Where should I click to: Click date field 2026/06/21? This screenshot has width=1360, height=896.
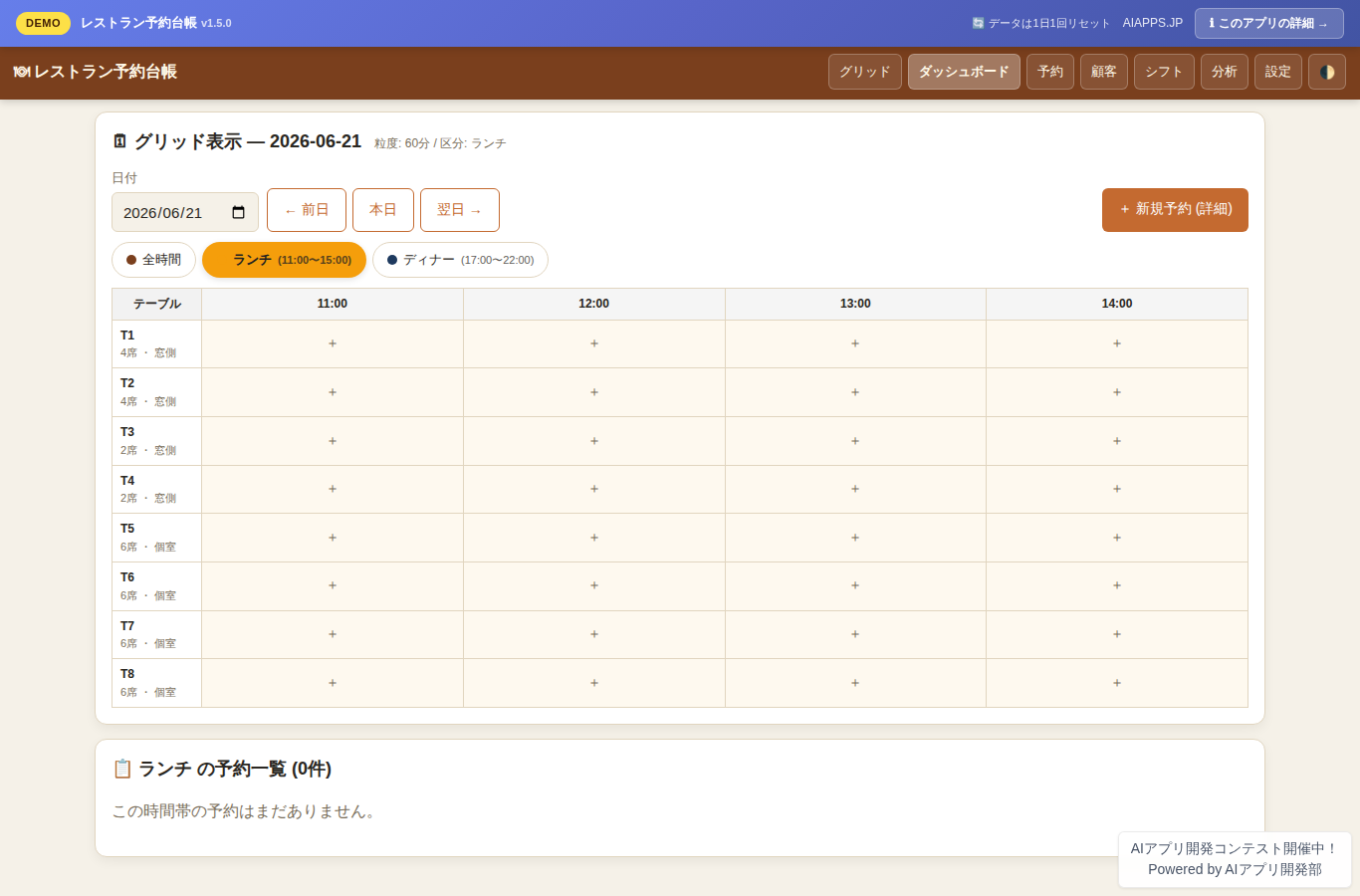pyautogui.click(x=185, y=212)
